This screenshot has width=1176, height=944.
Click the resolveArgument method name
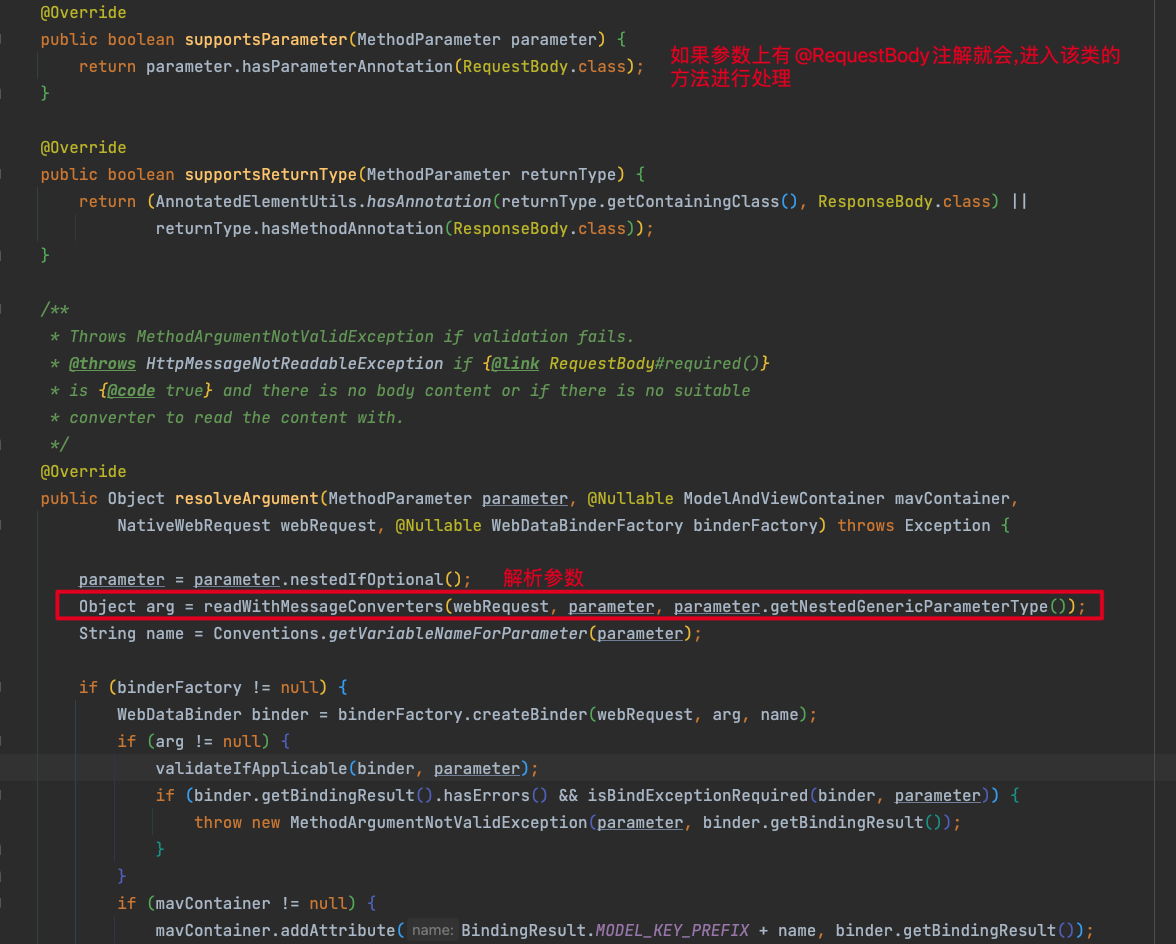[x=247, y=499]
